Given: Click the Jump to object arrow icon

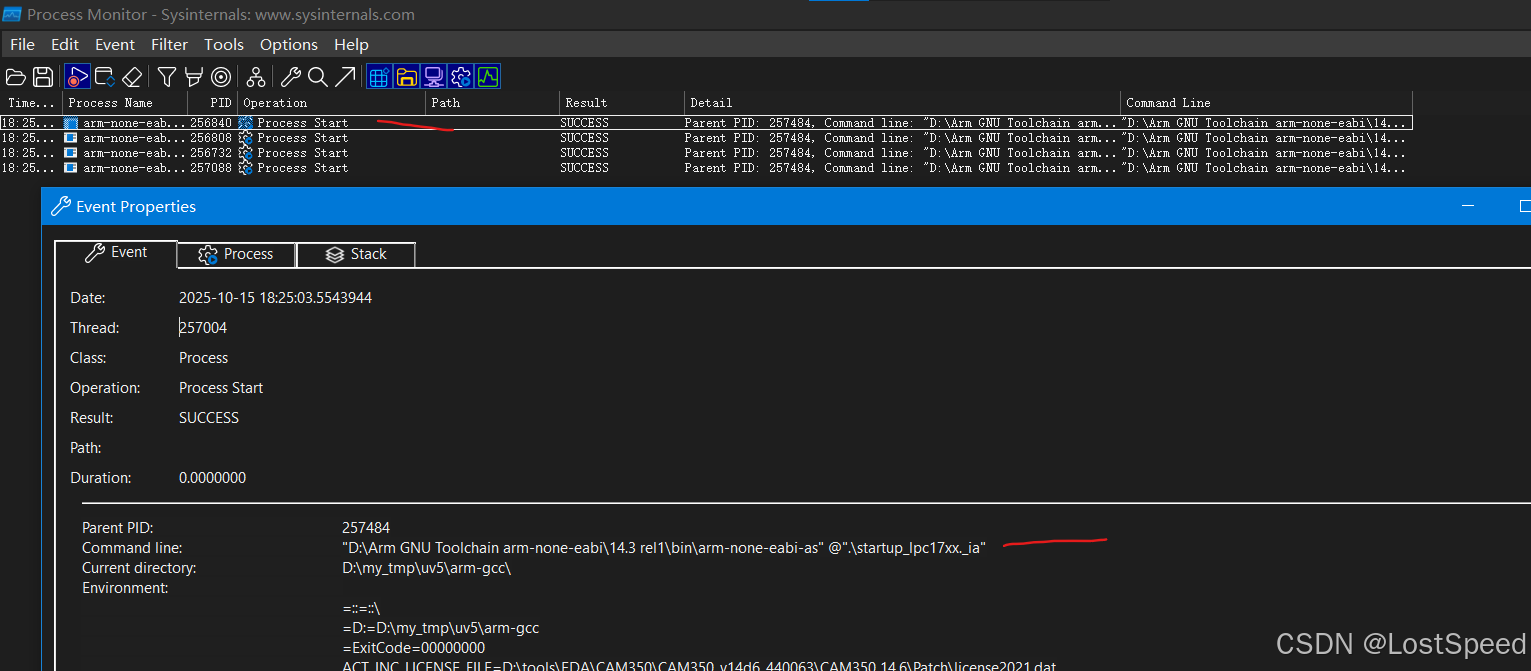Looking at the screenshot, I should (x=345, y=77).
